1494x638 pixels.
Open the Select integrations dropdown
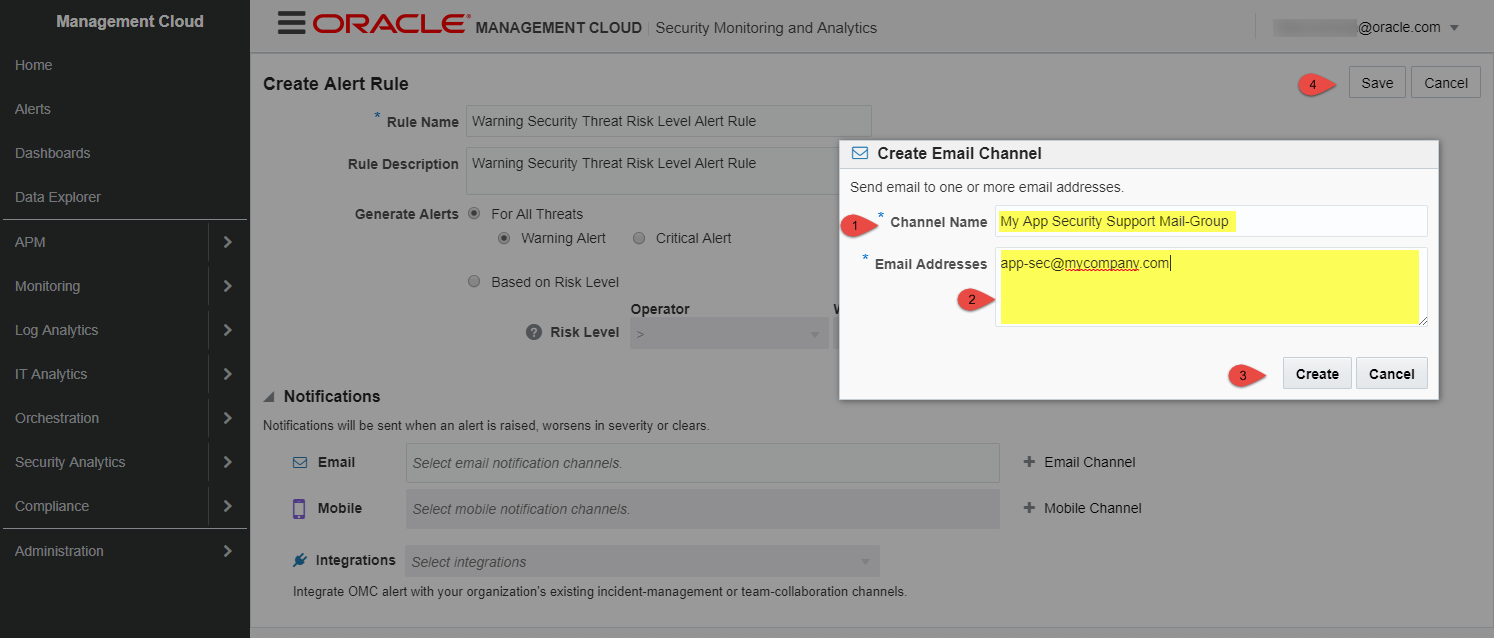642,561
